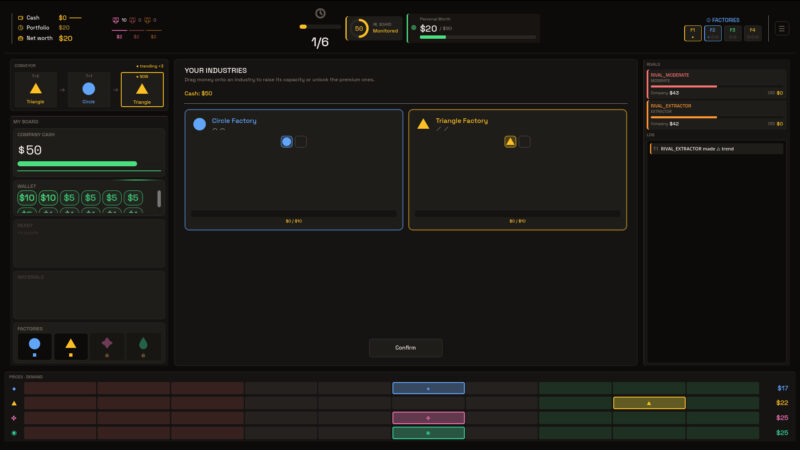The image size is (800, 450).
Task: Select the triangle factory icon in Factories panel
Action: [71, 346]
